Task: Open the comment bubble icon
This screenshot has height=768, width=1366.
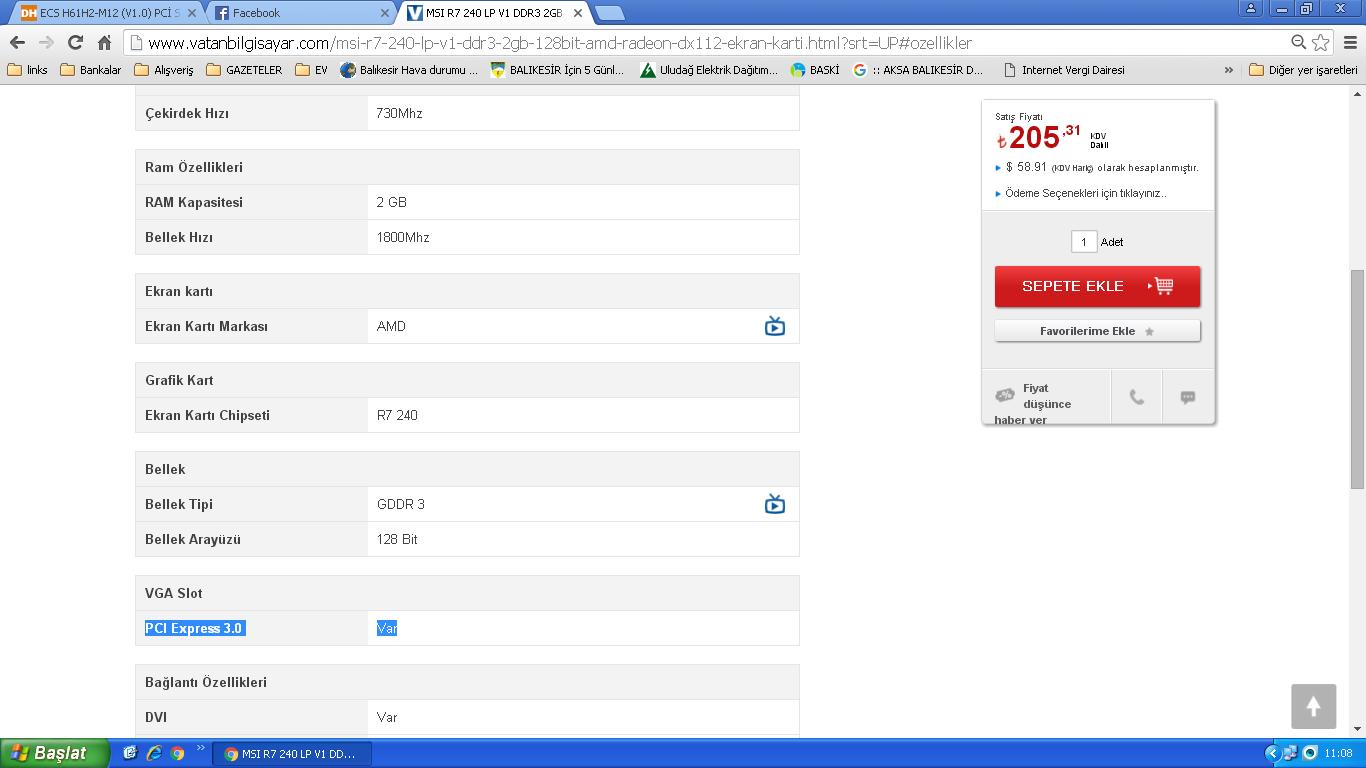Action: coord(1188,397)
